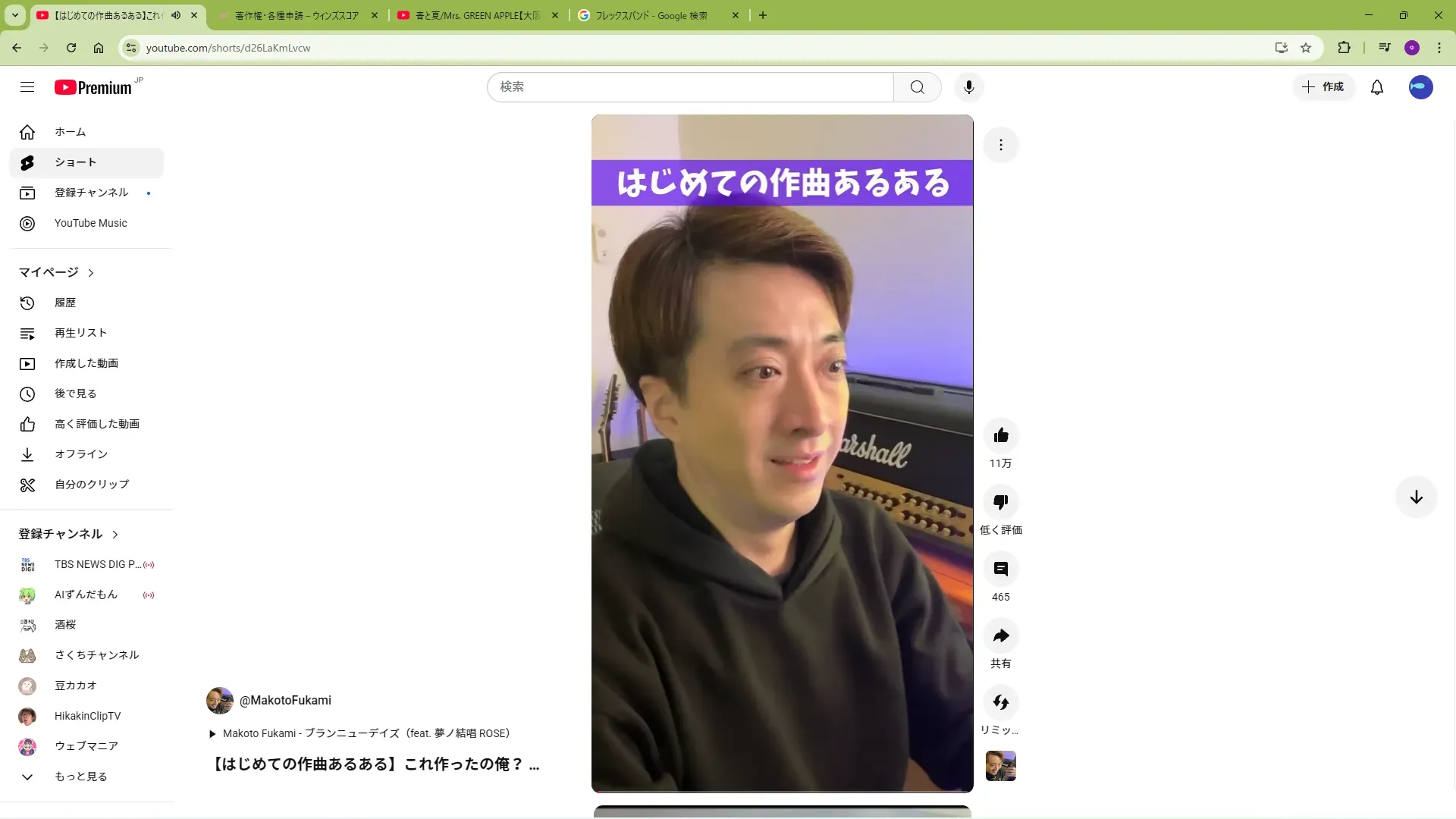Click the search magnifier button
The image size is (1456, 819).
pyautogui.click(x=917, y=87)
